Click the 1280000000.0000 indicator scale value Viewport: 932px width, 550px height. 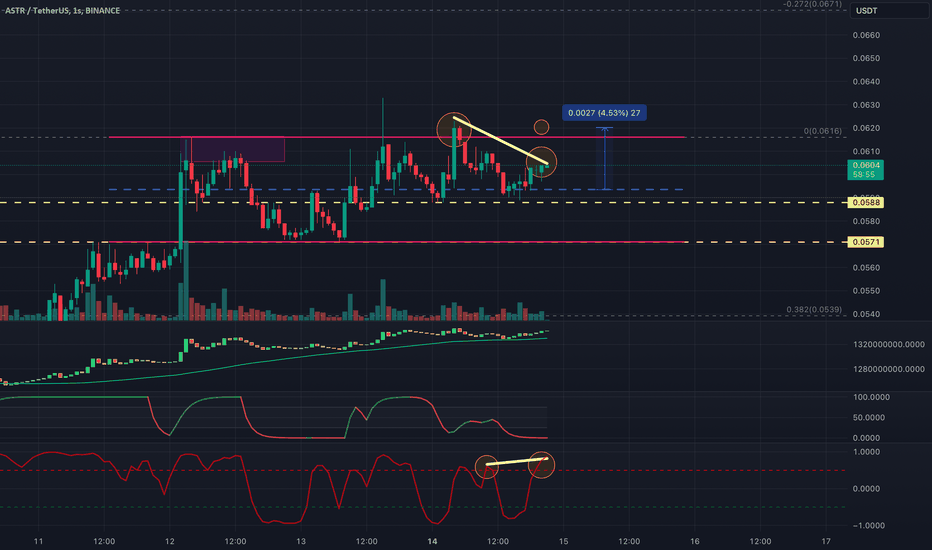tap(889, 369)
